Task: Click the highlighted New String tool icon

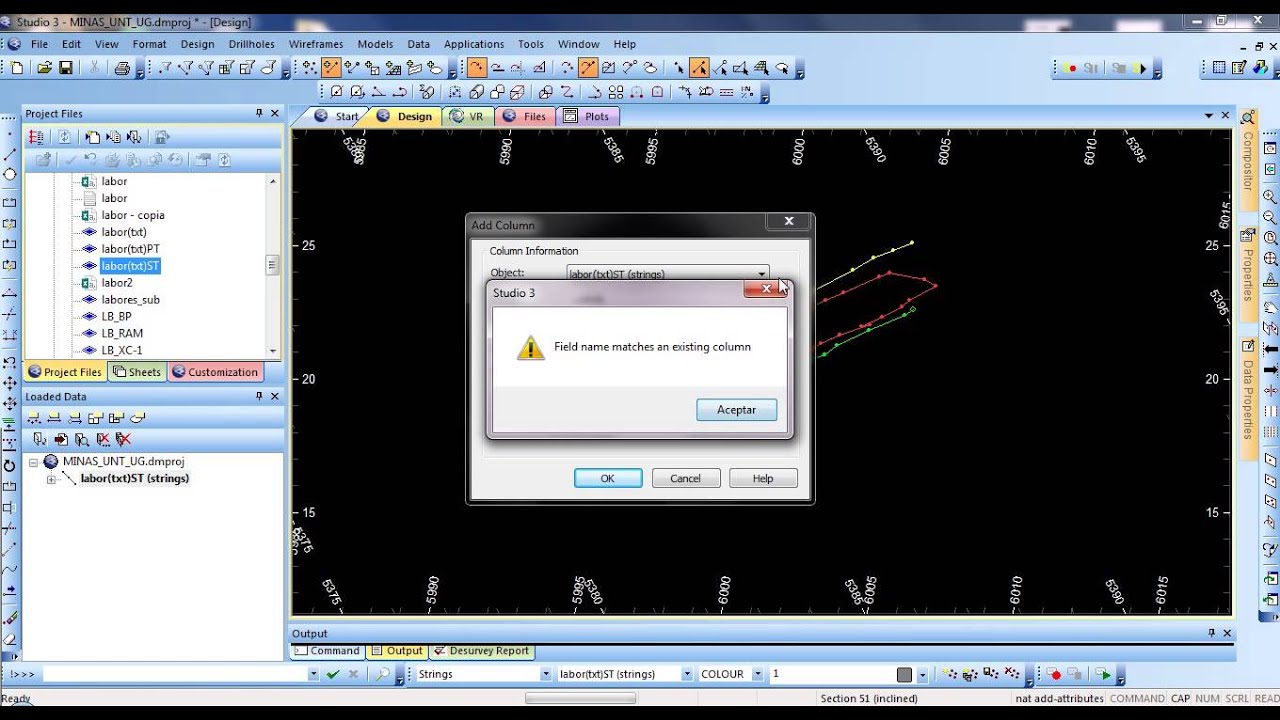Action: pos(331,68)
